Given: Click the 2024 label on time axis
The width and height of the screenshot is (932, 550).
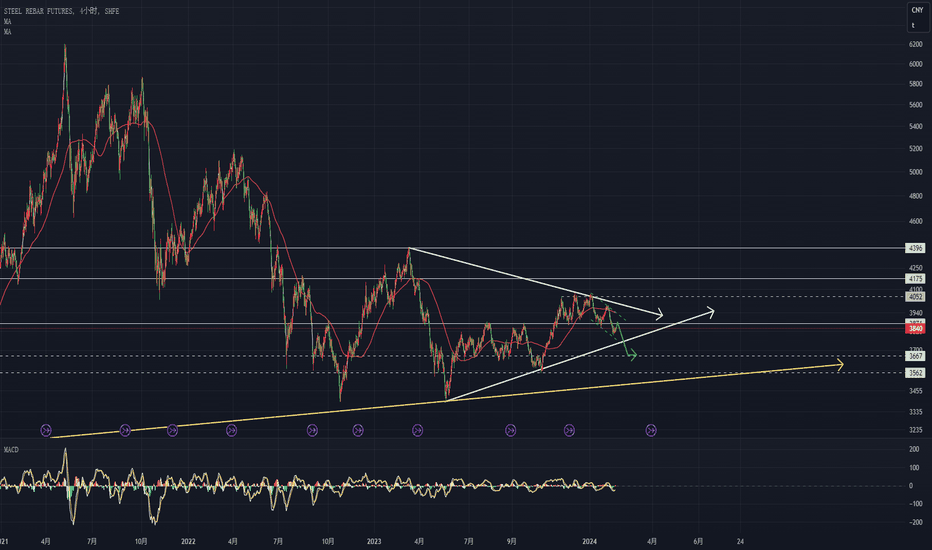Looking at the screenshot, I should point(590,542).
